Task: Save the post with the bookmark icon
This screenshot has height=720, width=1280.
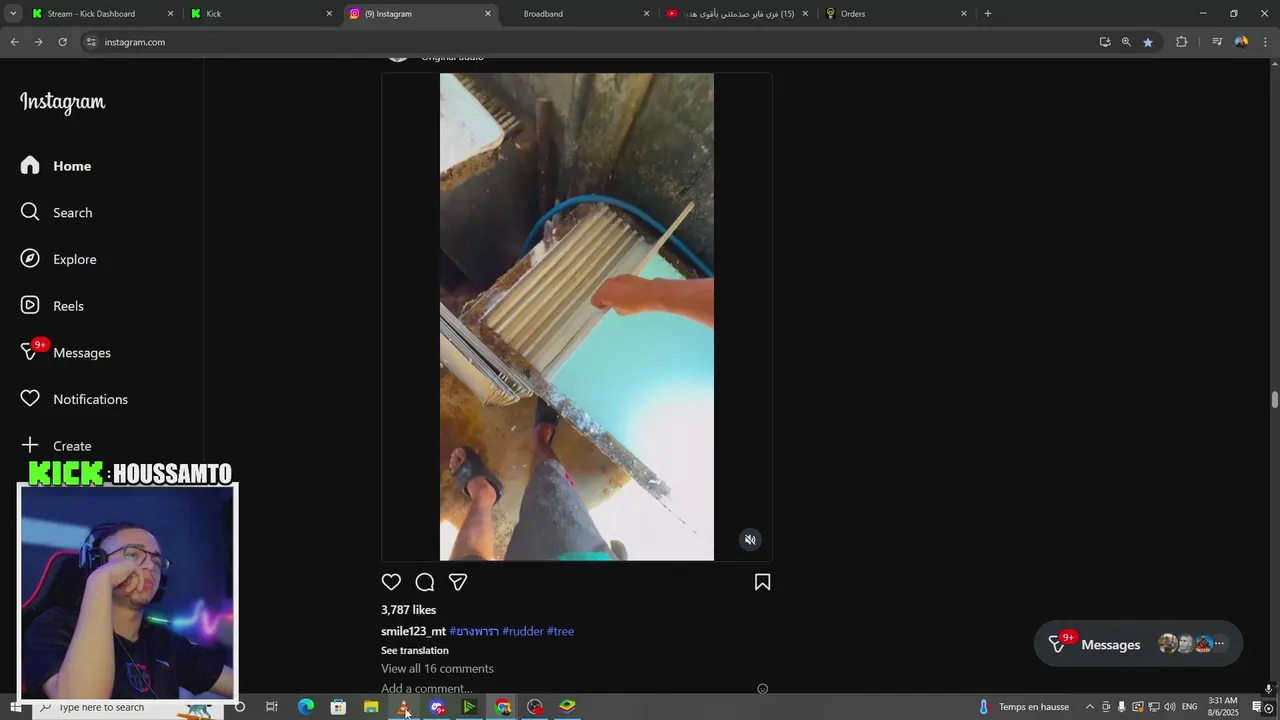Action: point(762,582)
